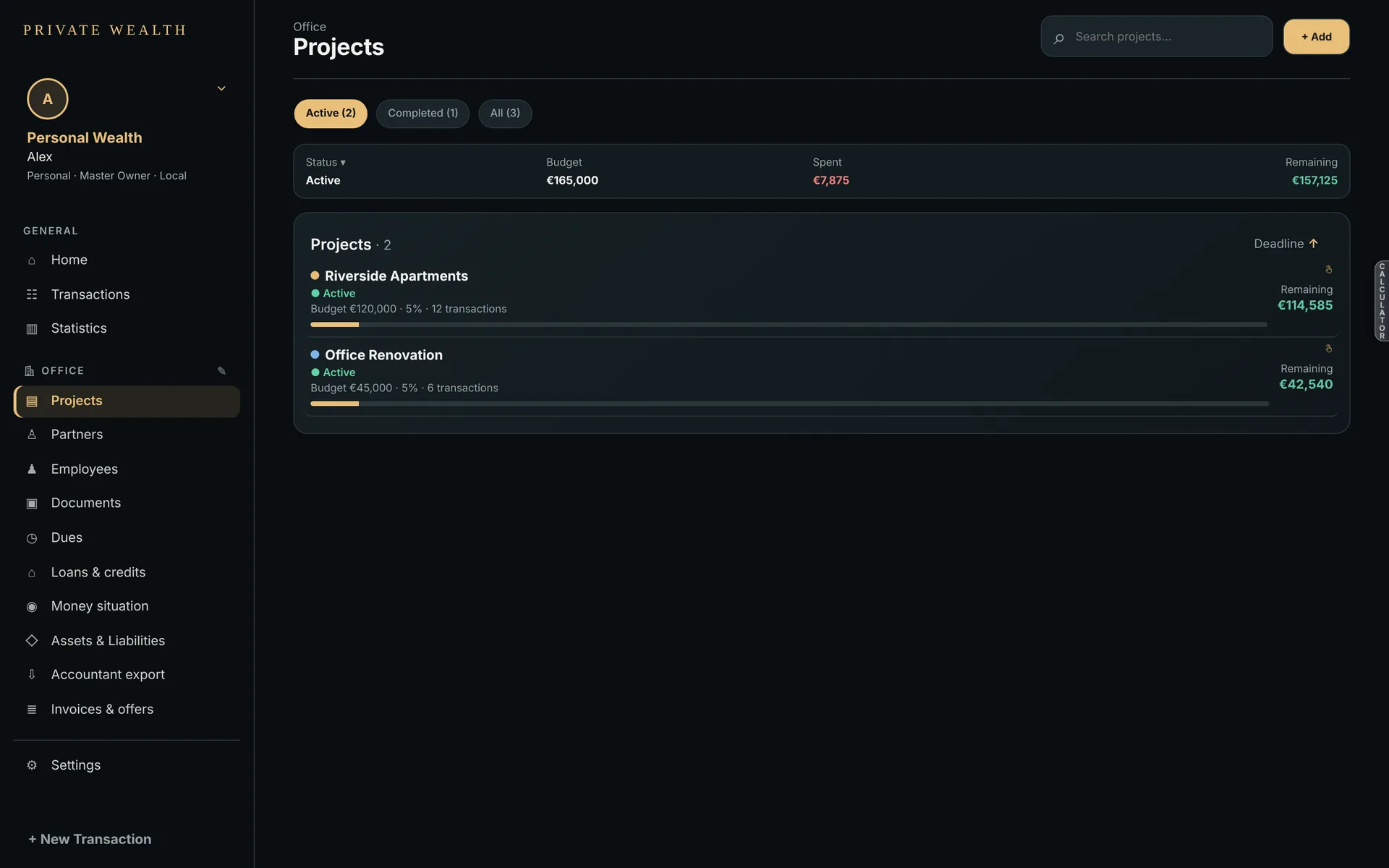
Task: Click the Employees person icon
Action: [32, 469]
